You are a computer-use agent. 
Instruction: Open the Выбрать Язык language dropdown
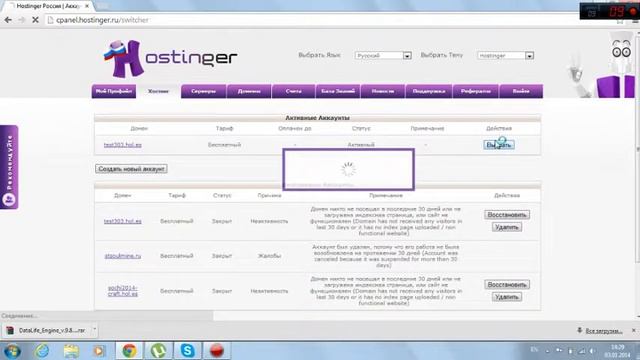point(383,56)
